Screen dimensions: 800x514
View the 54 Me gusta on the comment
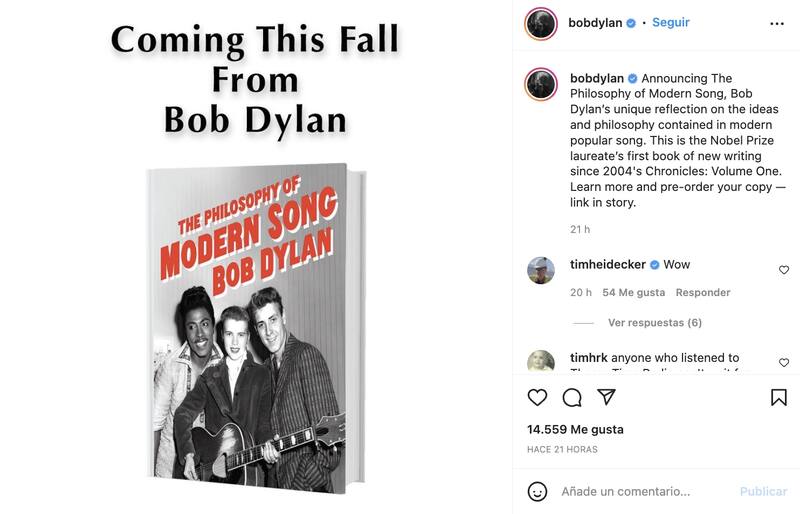pos(633,292)
